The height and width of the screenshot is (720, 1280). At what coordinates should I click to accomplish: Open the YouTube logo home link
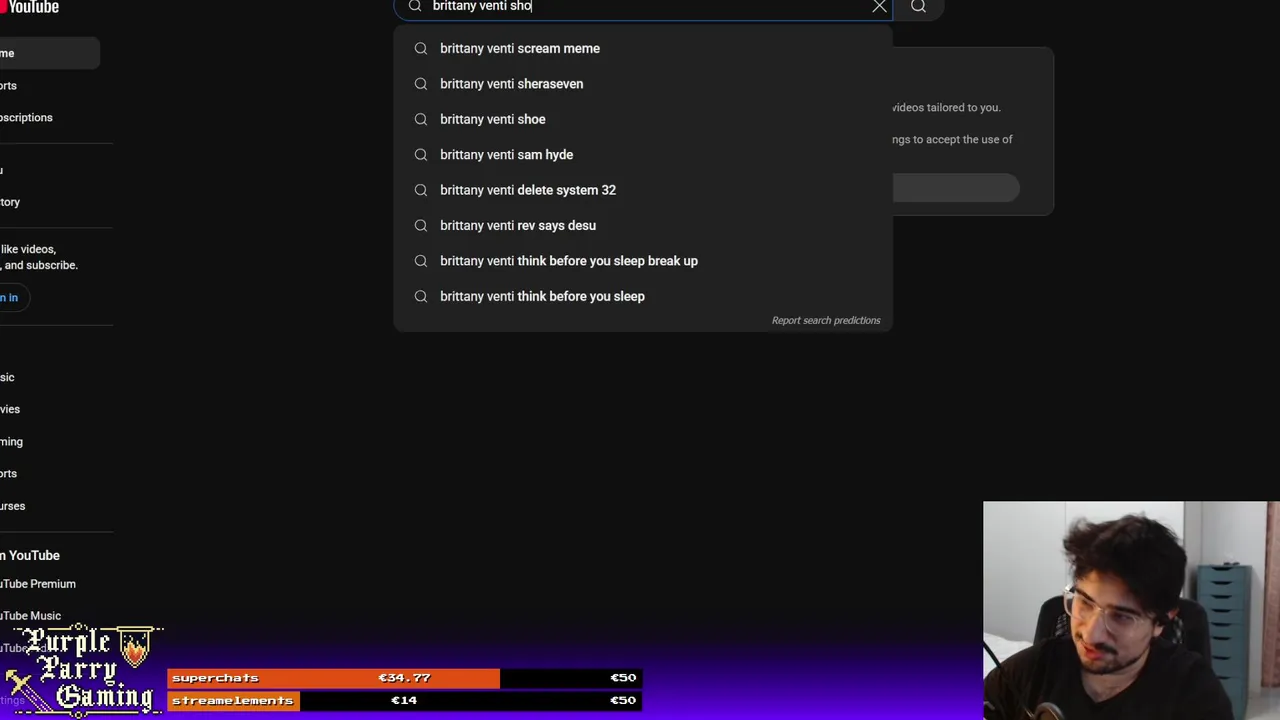(30, 7)
